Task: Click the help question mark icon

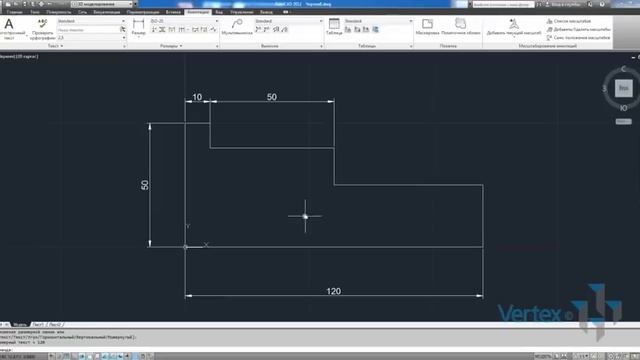Action: pos(602,4)
